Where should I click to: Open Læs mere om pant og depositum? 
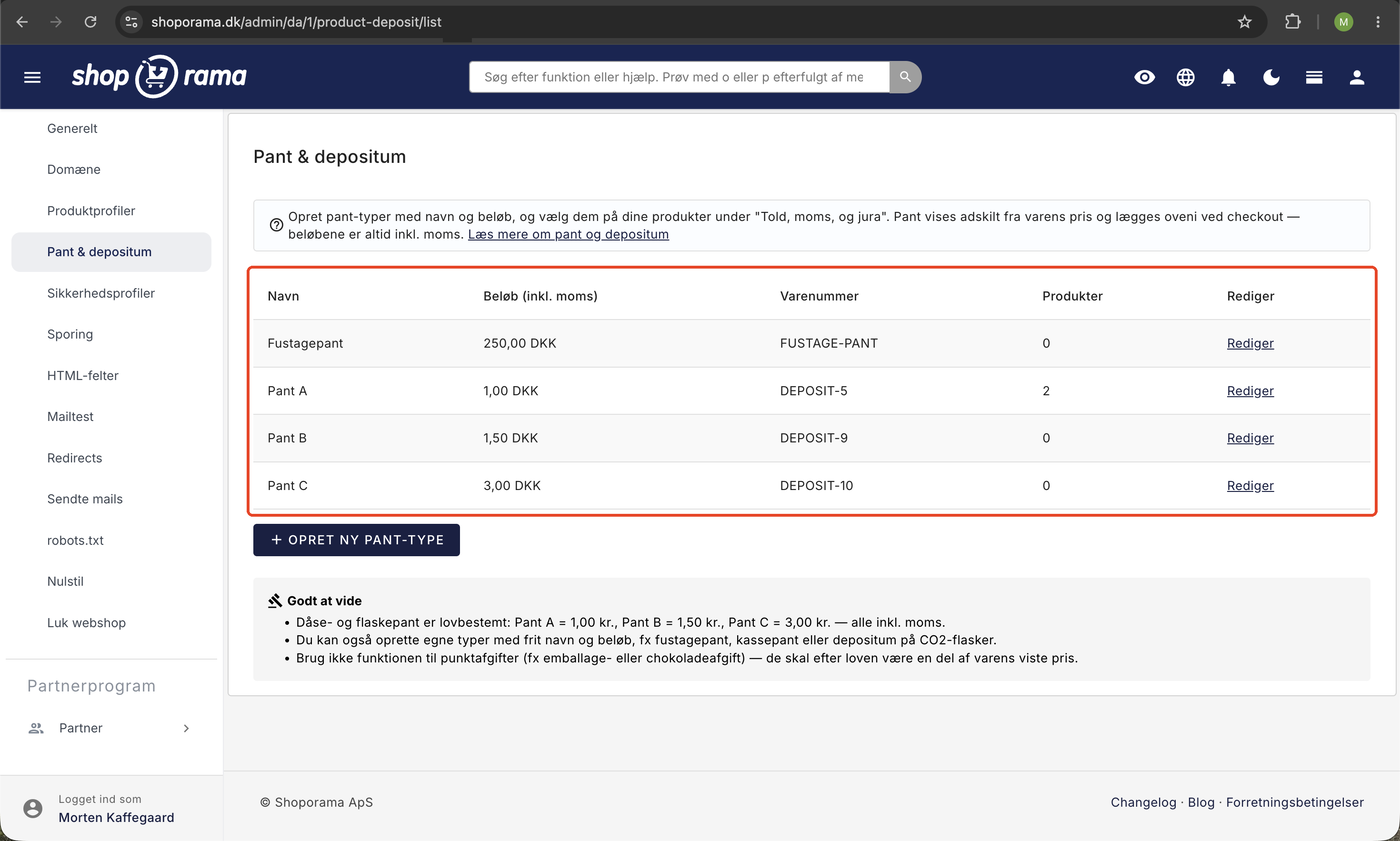point(568,234)
